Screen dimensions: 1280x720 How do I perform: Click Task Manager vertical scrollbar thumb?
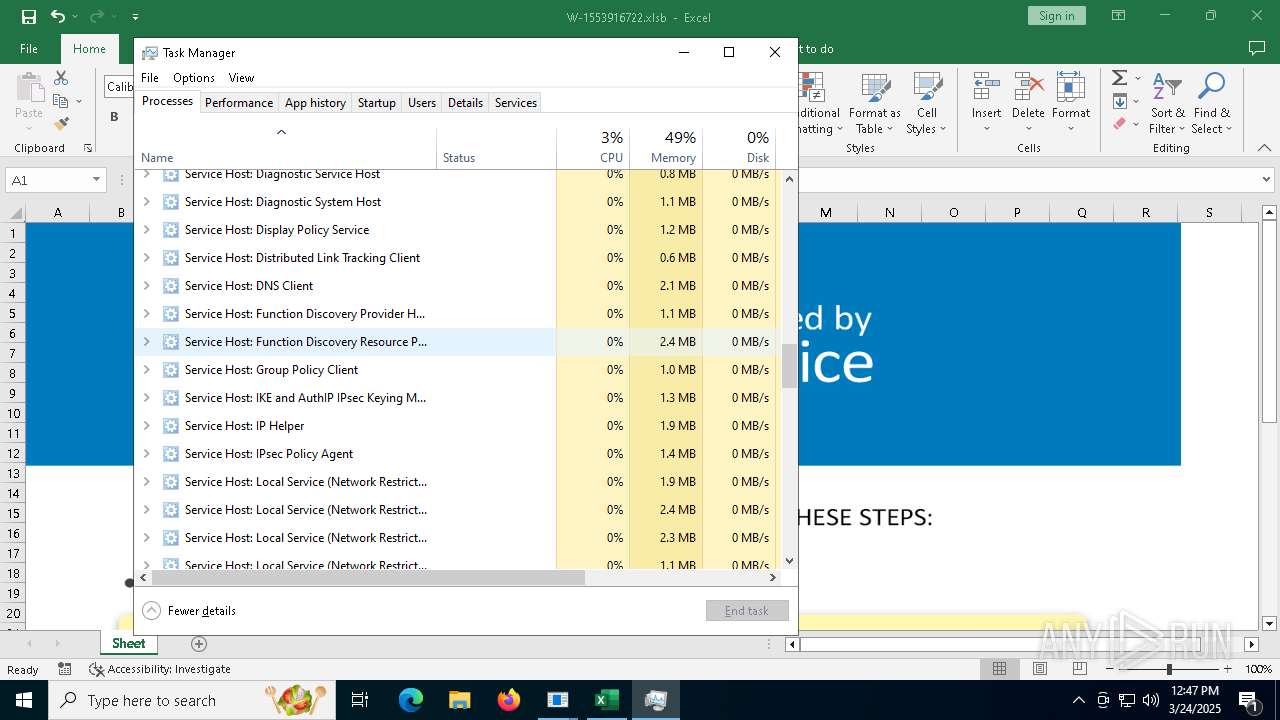click(x=789, y=365)
